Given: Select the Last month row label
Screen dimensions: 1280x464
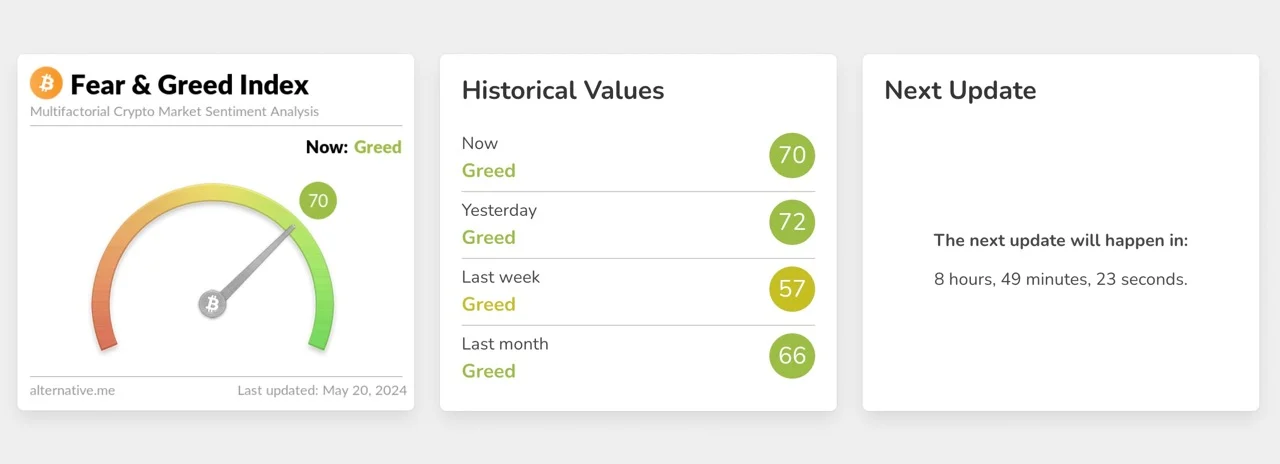Looking at the screenshot, I should (x=505, y=344).
